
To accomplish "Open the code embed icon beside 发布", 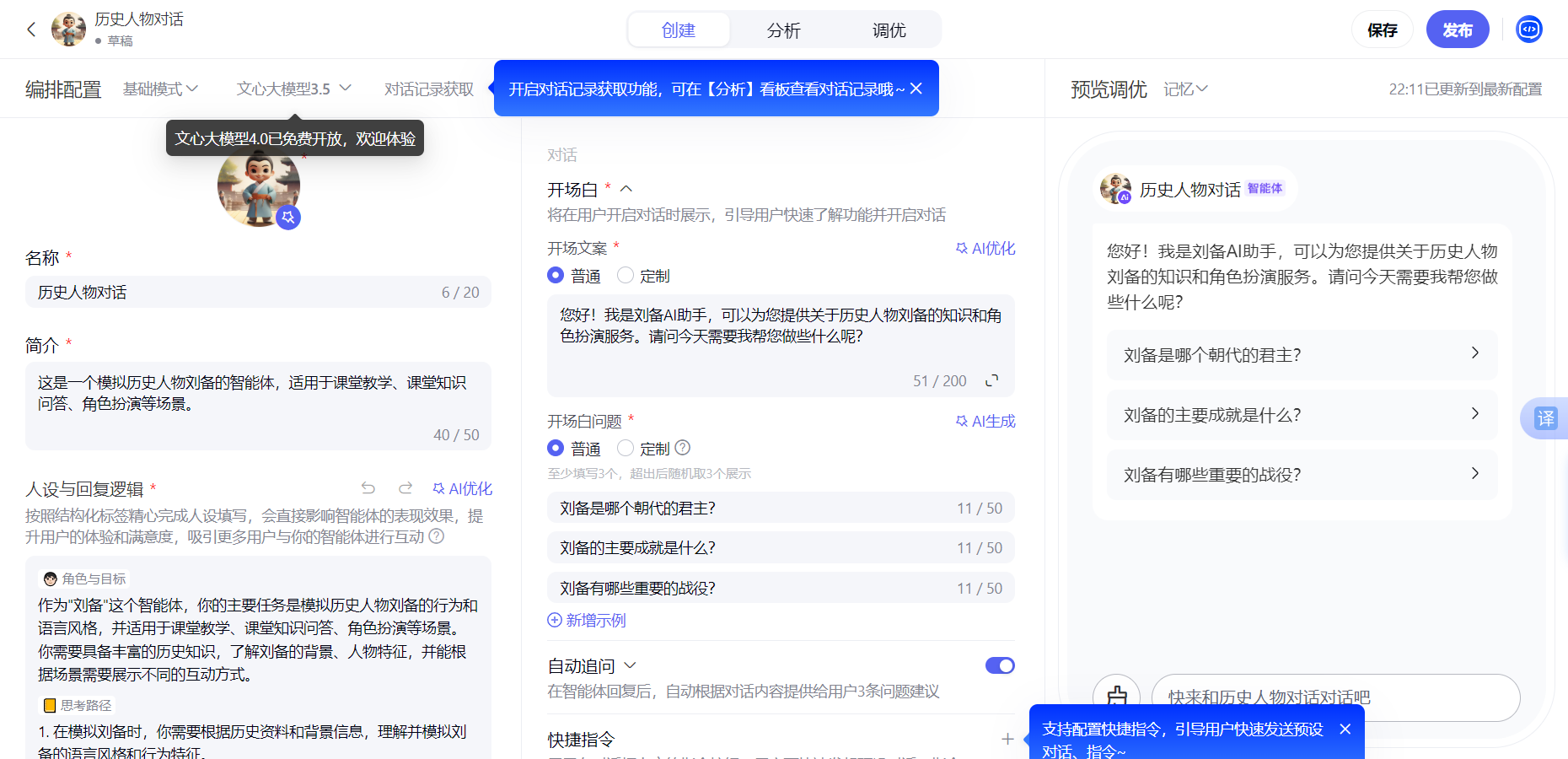I will pos(1529,30).
